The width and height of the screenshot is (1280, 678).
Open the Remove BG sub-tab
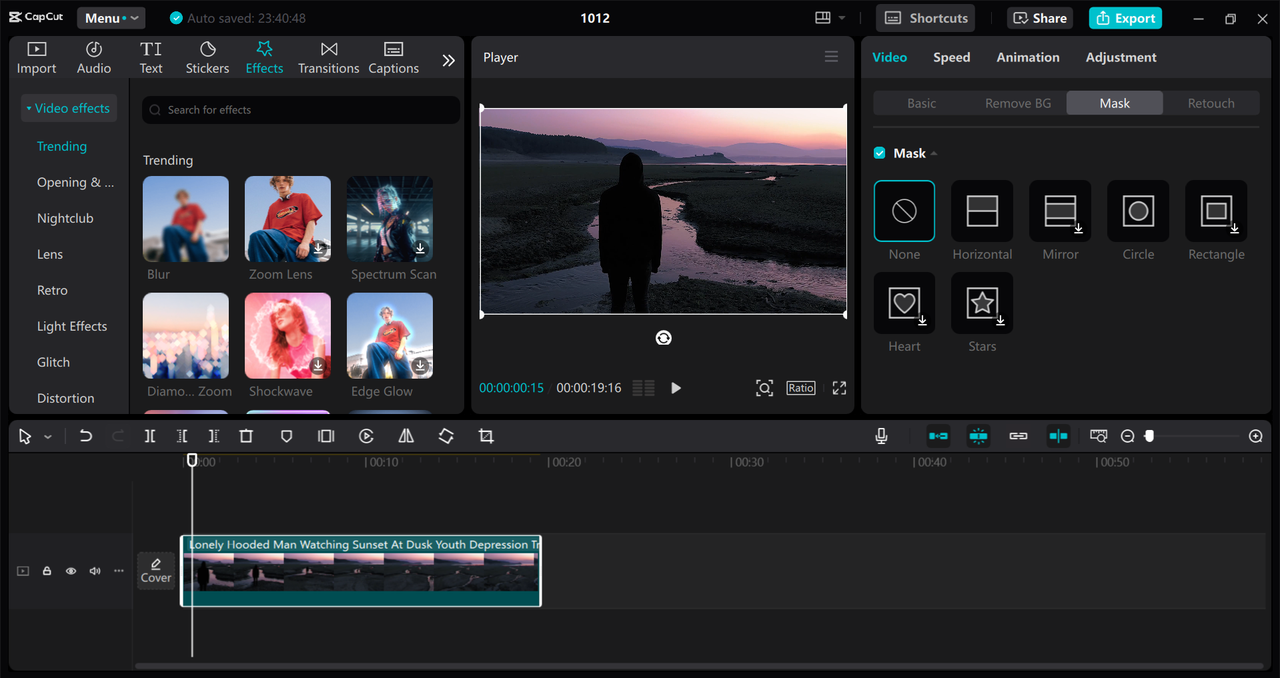click(x=1018, y=103)
